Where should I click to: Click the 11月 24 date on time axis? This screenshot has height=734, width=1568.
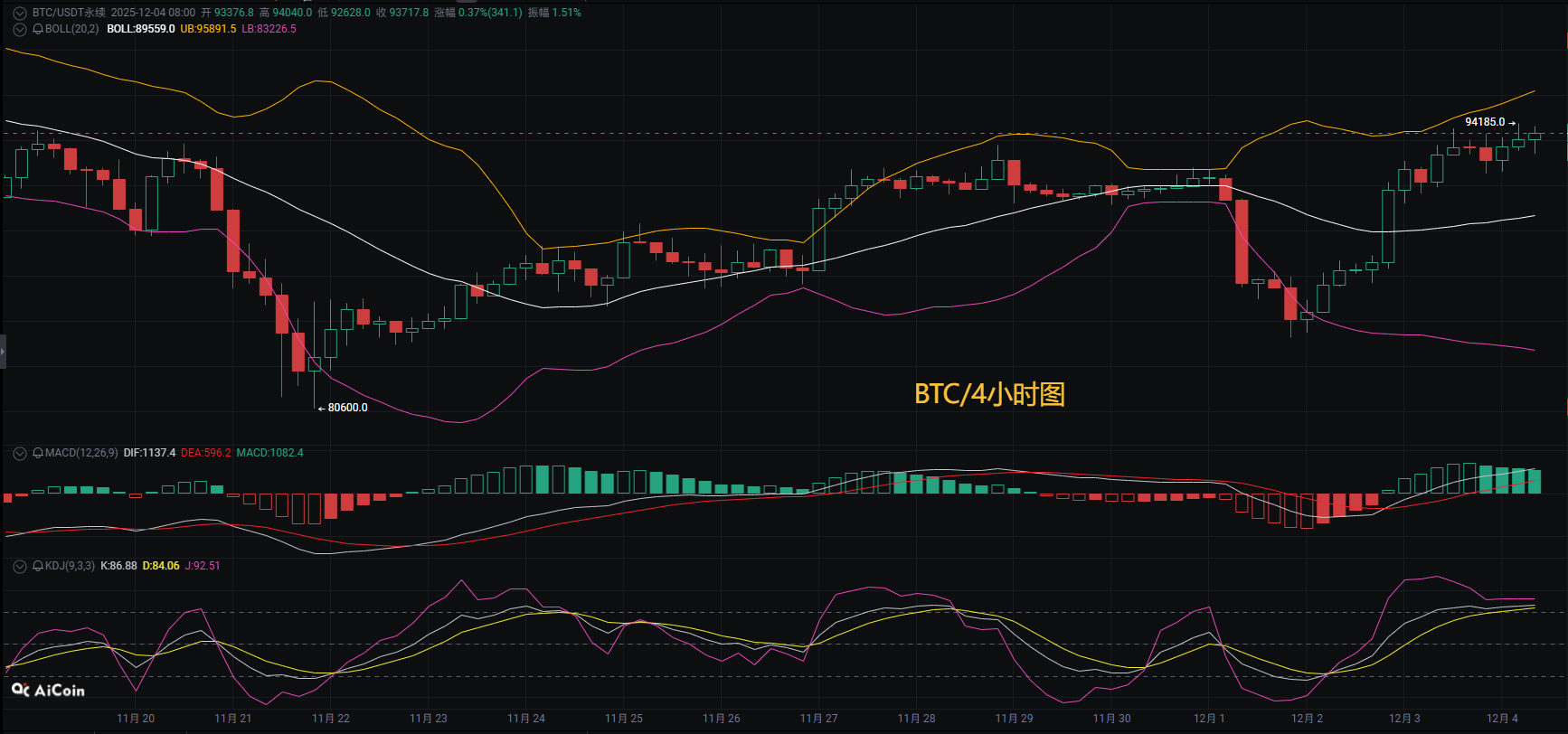pos(526,719)
